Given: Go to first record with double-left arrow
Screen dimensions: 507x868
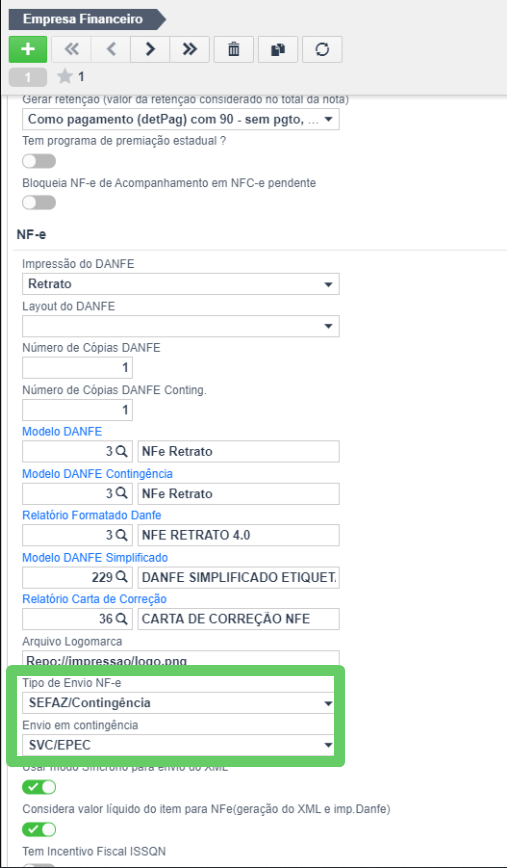Looking at the screenshot, I should pyautogui.click(x=71, y=50).
